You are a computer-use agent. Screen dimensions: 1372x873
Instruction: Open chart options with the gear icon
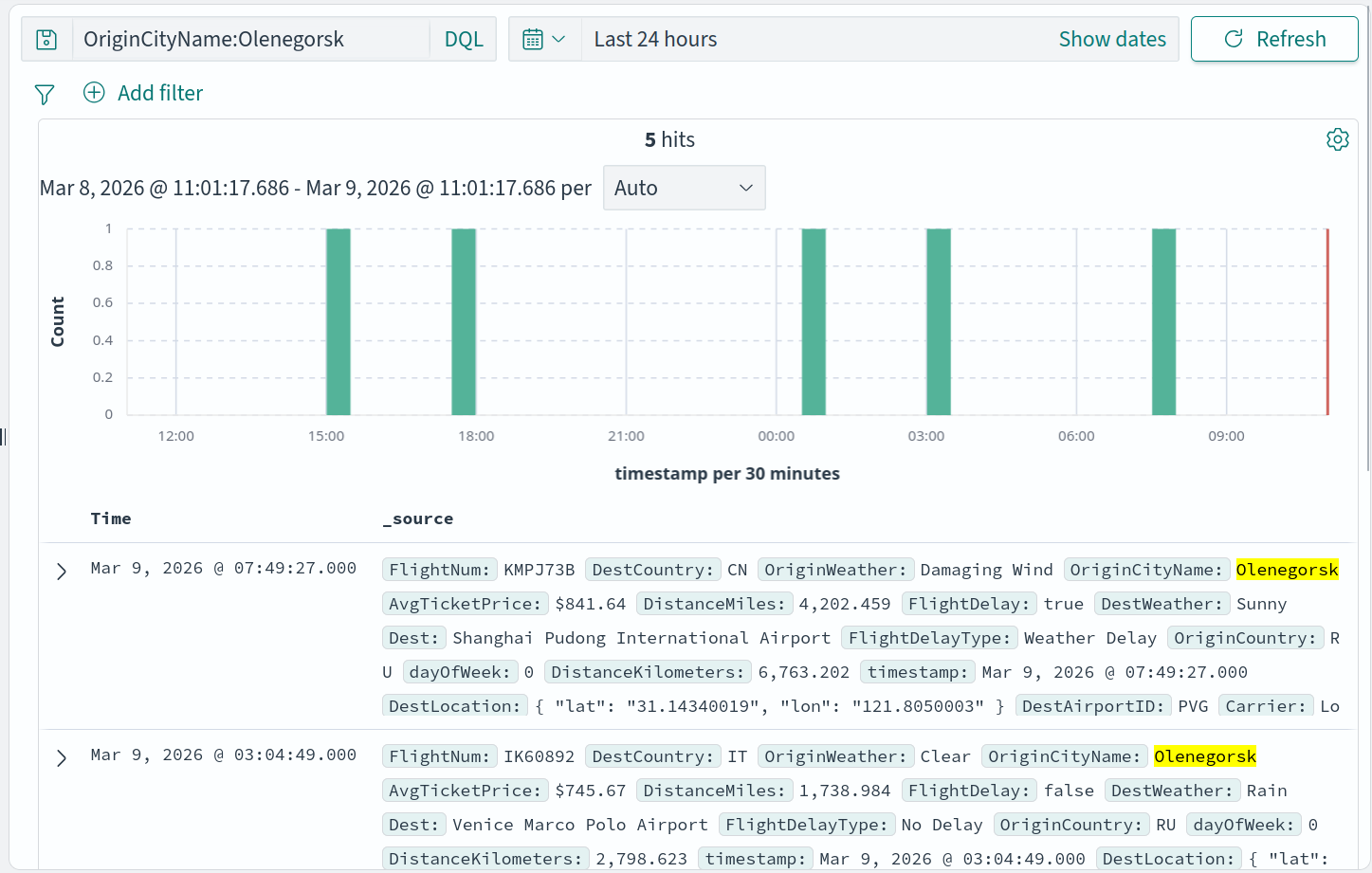coord(1337,138)
